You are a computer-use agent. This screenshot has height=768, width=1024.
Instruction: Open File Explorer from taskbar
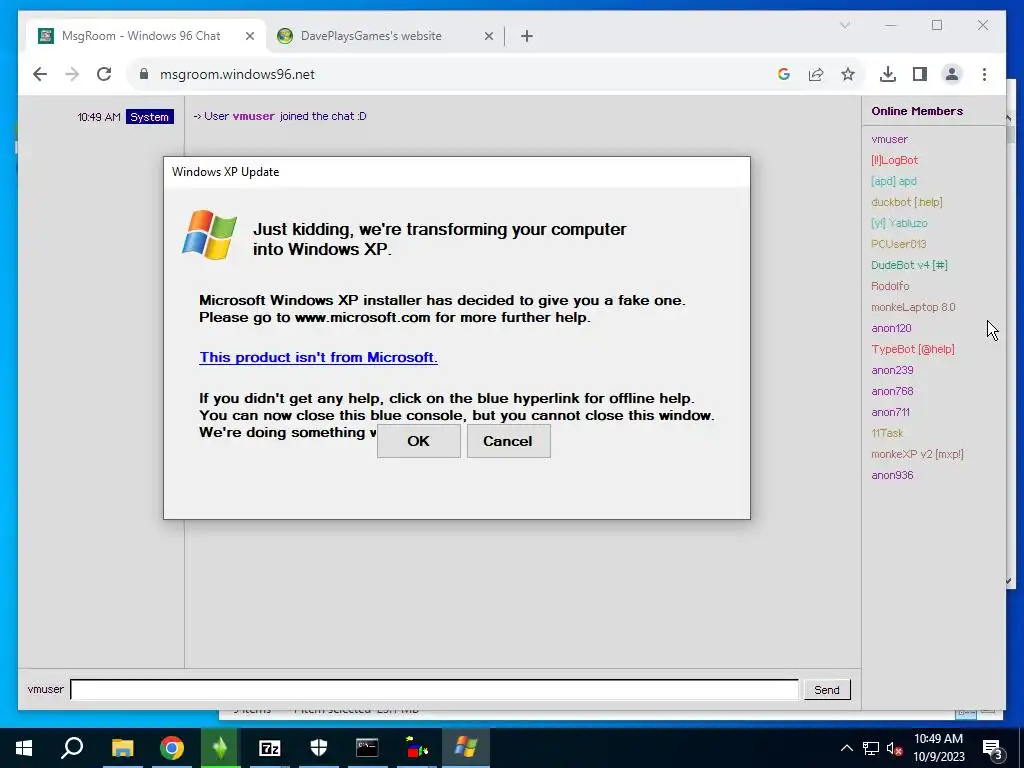[x=122, y=748]
